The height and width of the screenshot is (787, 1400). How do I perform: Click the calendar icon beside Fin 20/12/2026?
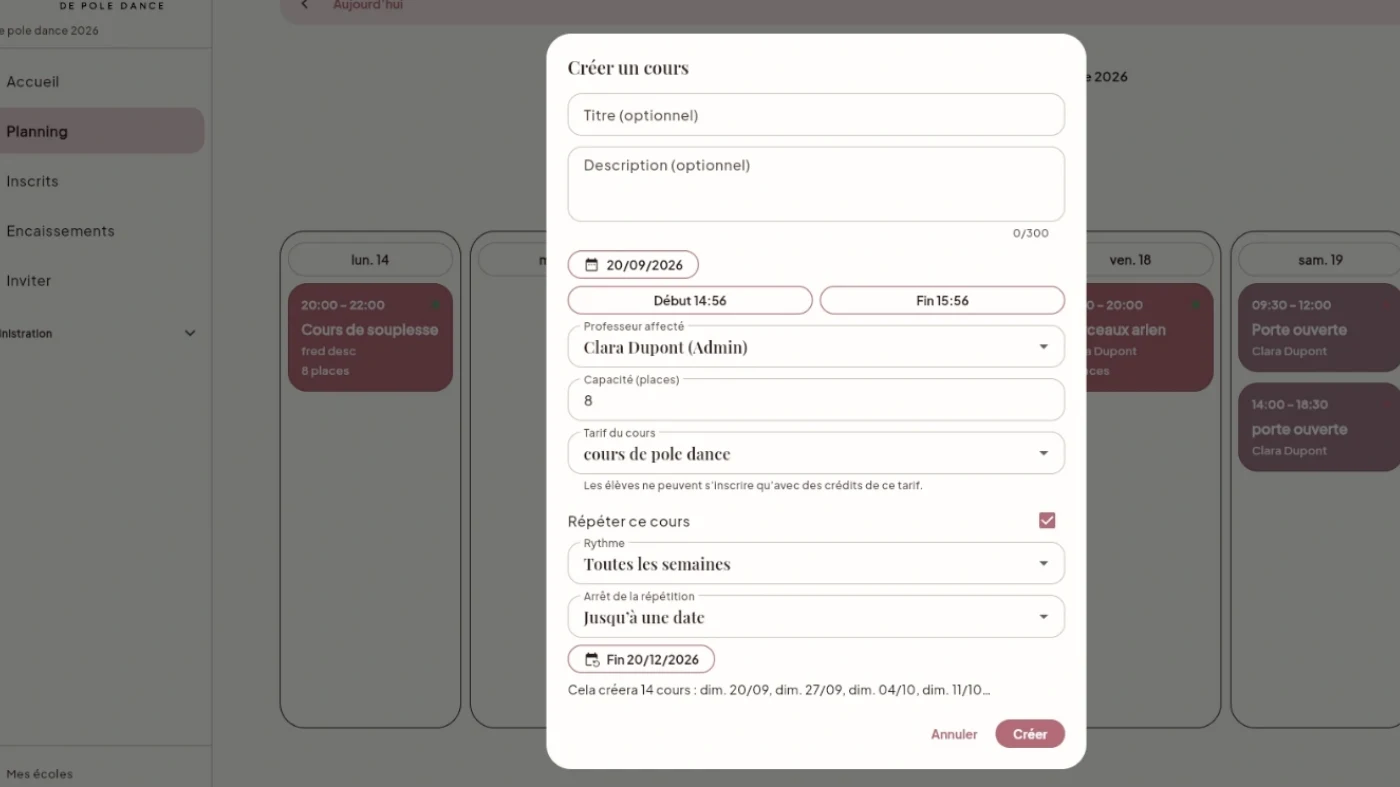[592, 660]
